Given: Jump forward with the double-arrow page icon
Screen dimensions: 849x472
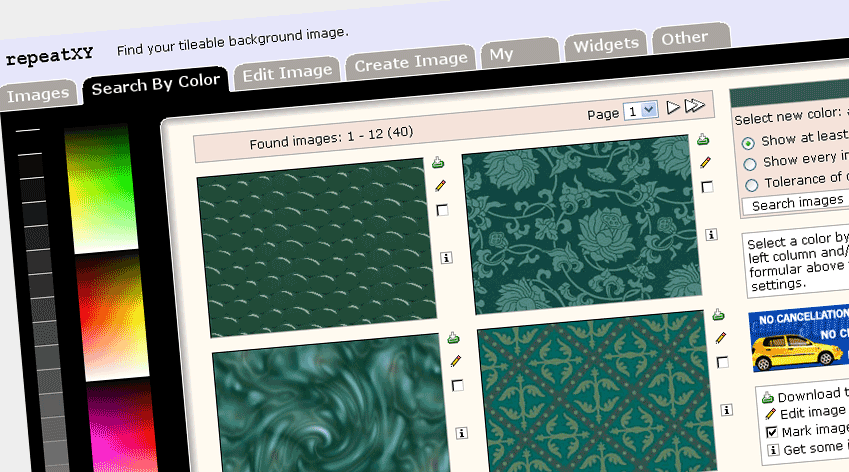Looking at the screenshot, I should point(695,106).
